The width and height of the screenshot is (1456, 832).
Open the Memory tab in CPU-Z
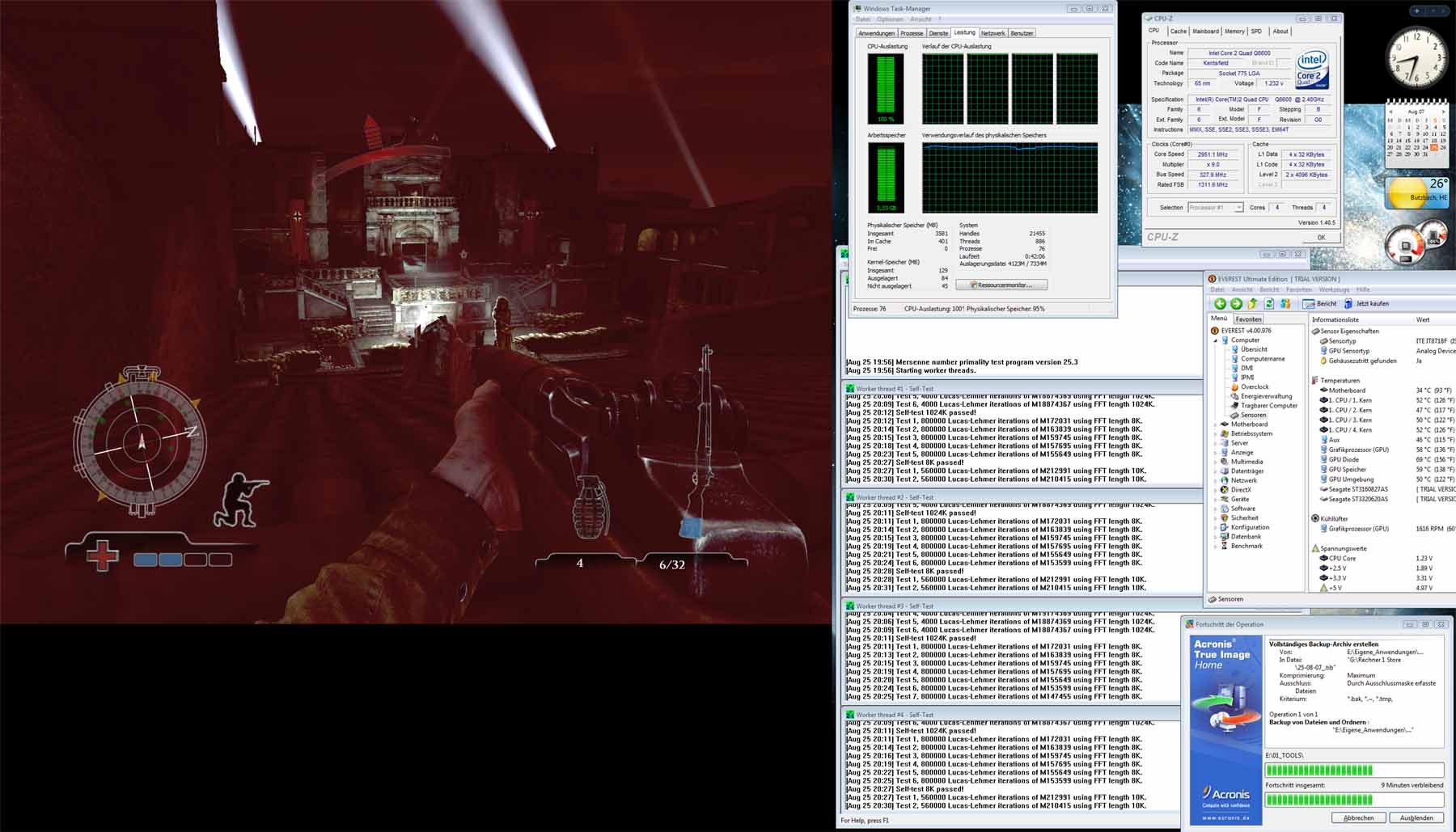click(1234, 32)
